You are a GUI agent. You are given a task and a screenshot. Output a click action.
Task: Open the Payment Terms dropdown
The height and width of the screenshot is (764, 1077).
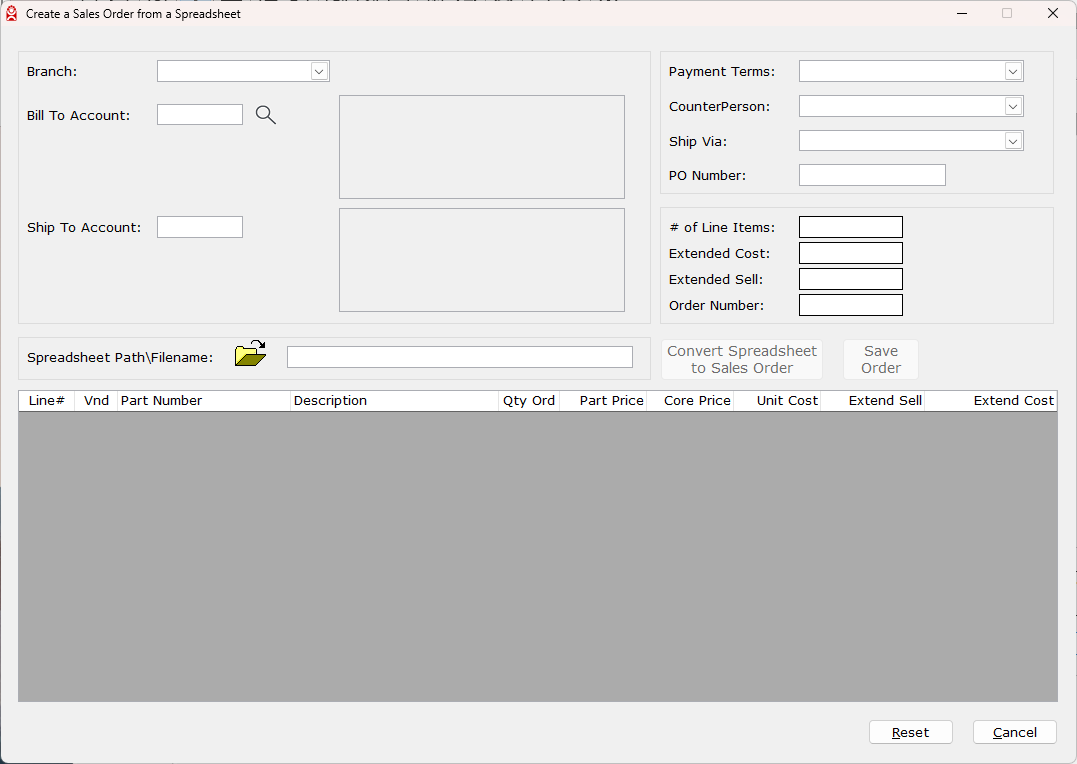1013,71
